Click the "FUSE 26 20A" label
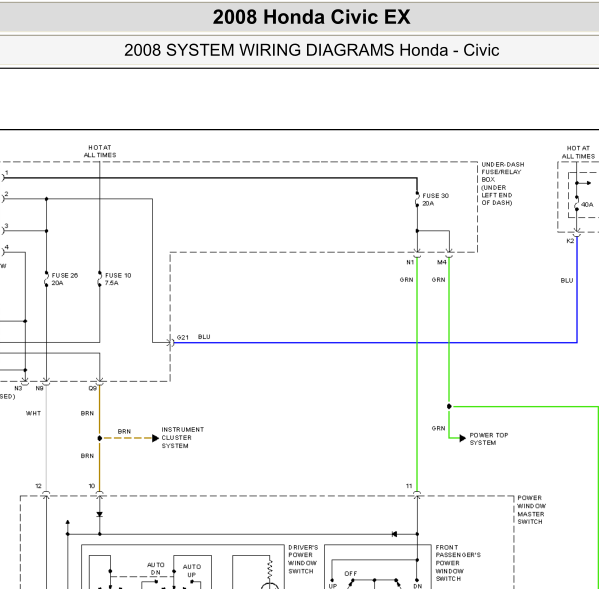This screenshot has height=589, width=599. coord(65,279)
